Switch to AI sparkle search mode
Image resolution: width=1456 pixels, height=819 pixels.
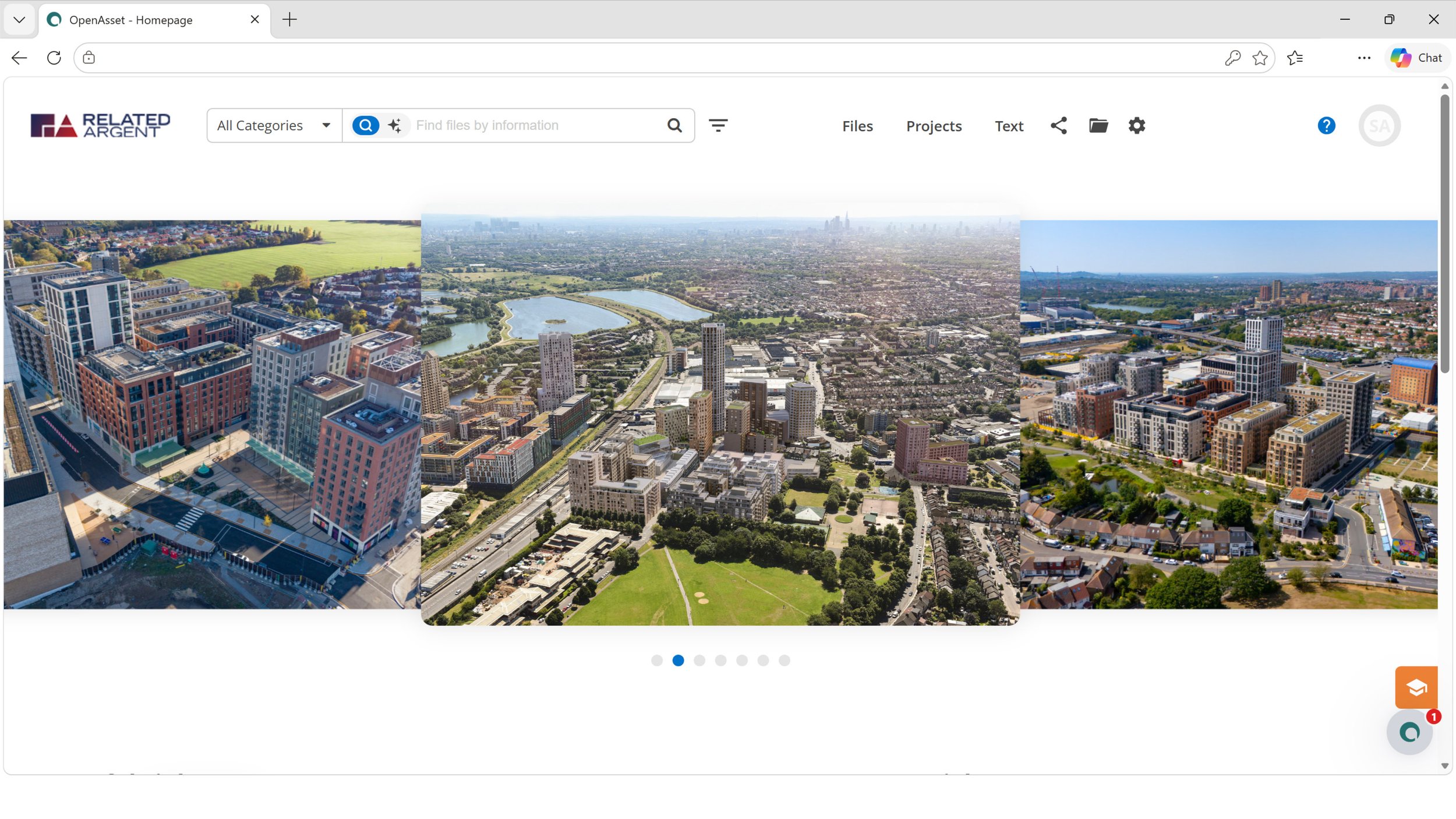click(x=395, y=125)
